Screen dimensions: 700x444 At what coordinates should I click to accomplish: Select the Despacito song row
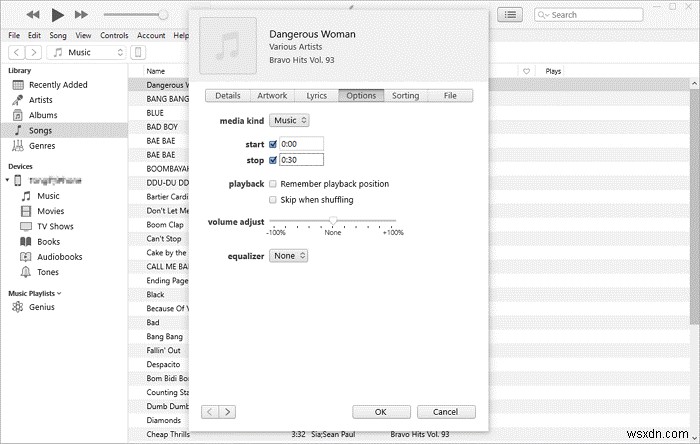click(163, 365)
